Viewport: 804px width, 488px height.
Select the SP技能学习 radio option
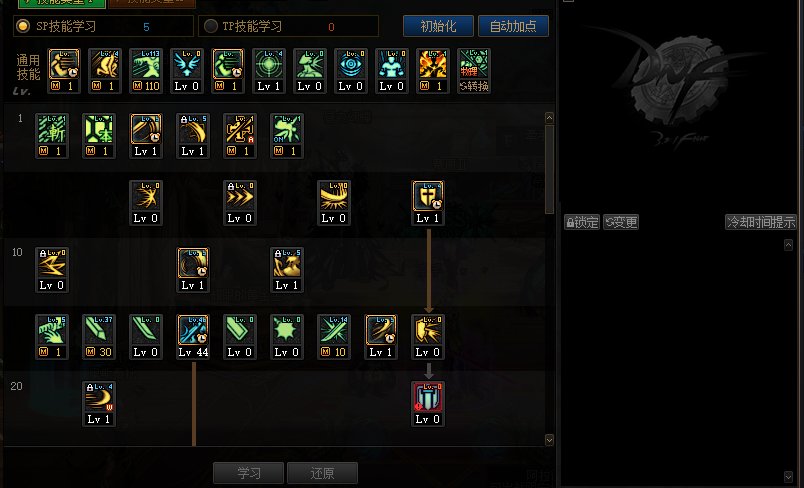23,26
